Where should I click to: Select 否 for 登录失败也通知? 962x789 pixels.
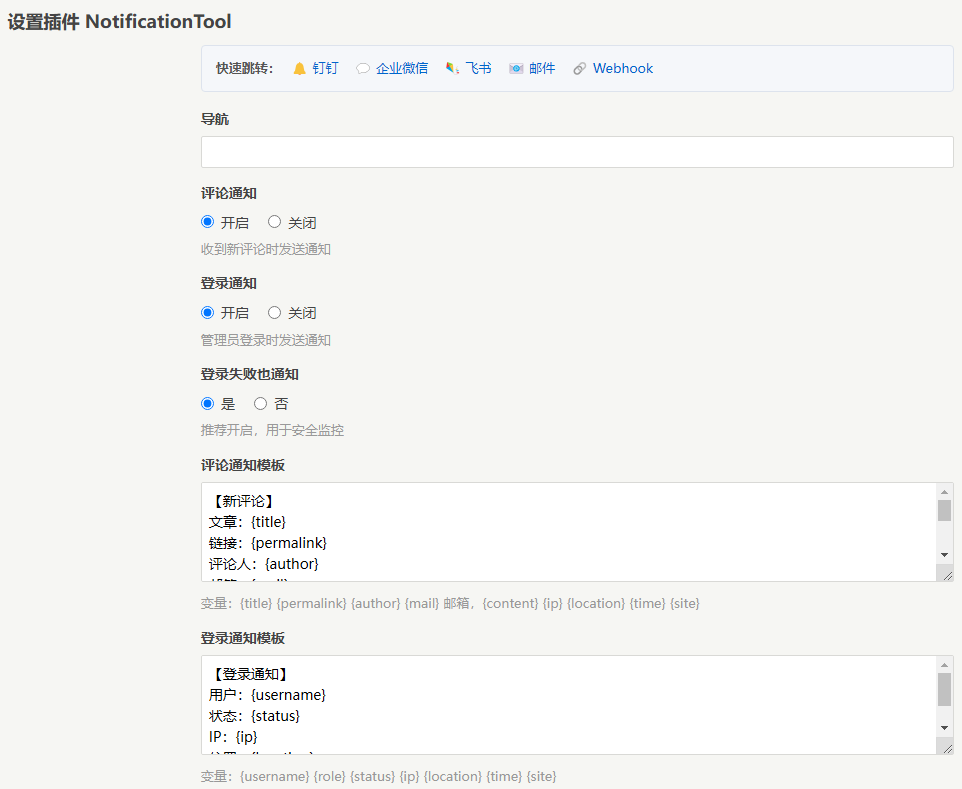click(x=259, y=403)
